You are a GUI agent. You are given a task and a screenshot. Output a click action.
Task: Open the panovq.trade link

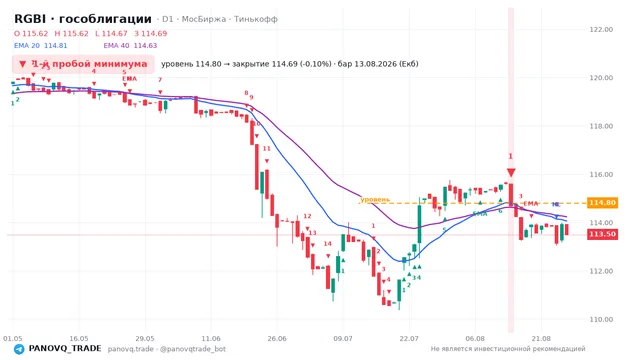tap(131, 349)
